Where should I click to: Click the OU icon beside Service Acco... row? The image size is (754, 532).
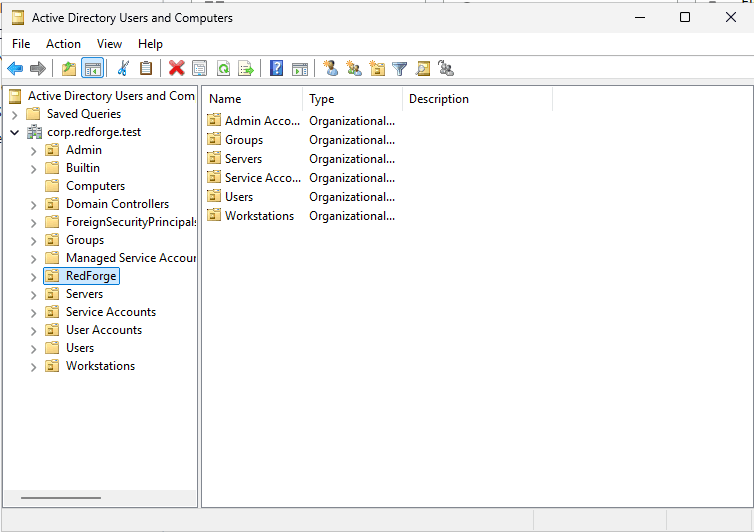click(214, 177)
